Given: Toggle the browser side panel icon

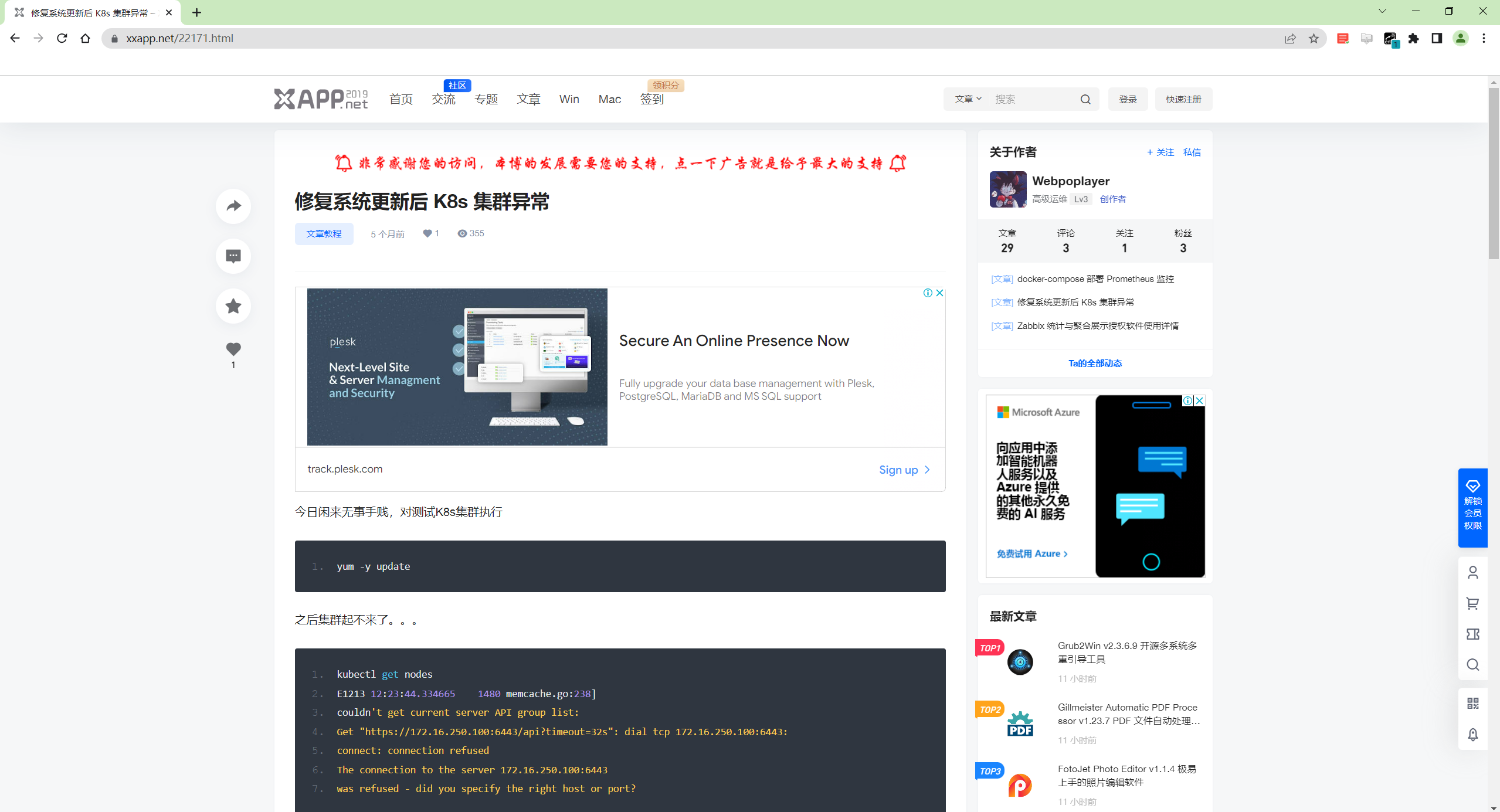Looking at the screenshot, I should click(1437, 38).
